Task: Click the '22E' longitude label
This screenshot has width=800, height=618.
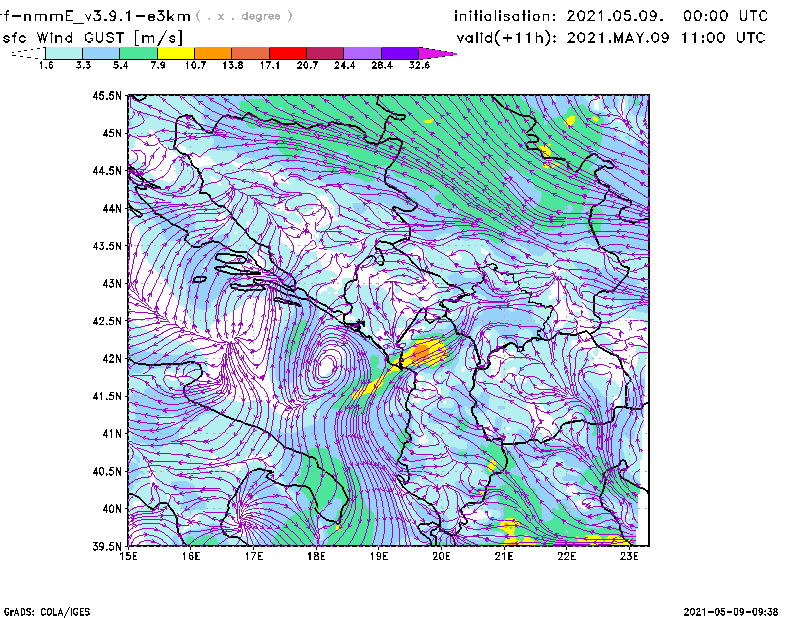Action: [x=567, y=556]
